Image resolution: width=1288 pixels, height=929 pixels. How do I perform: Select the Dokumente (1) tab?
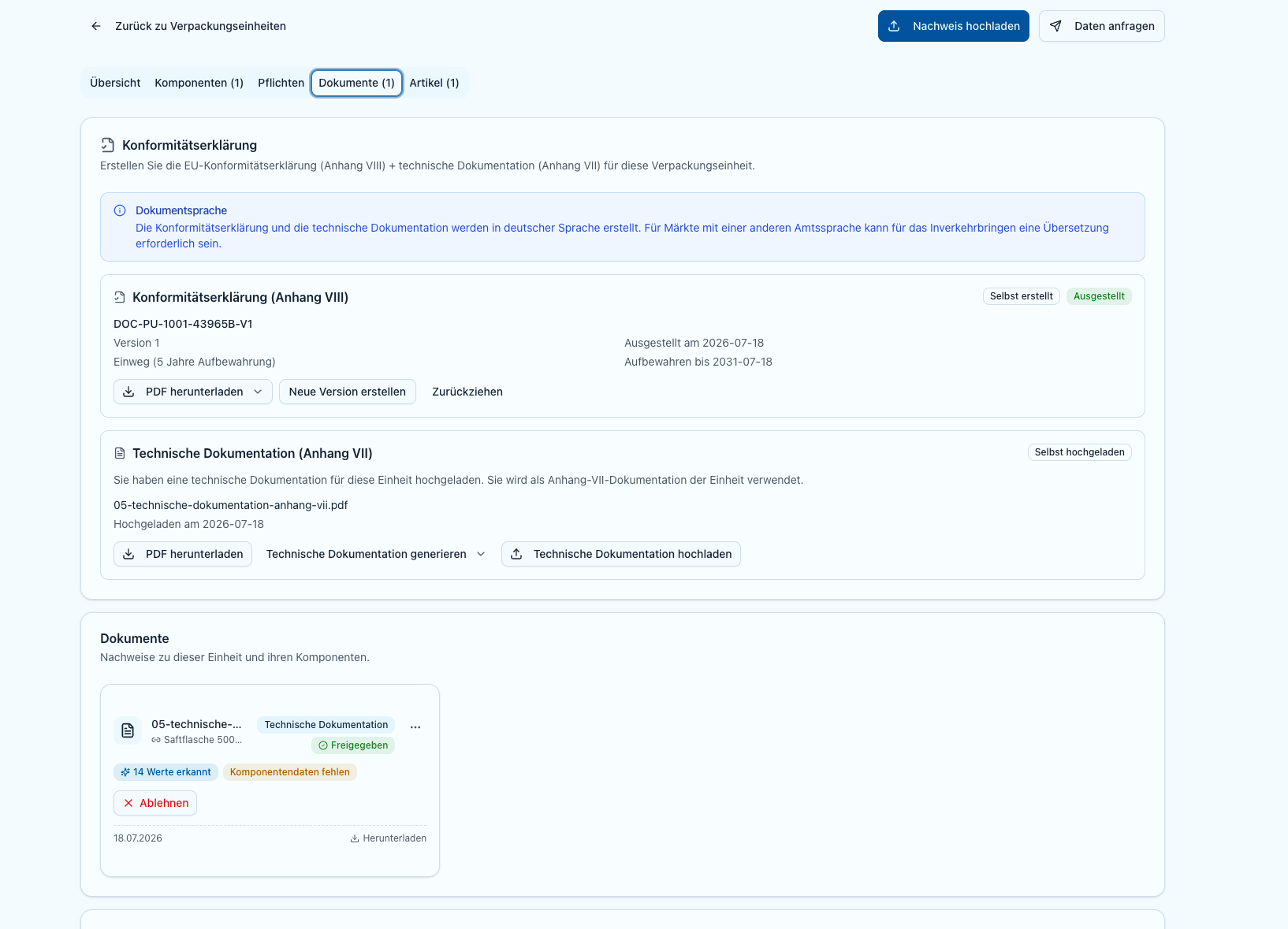[356, 83]
